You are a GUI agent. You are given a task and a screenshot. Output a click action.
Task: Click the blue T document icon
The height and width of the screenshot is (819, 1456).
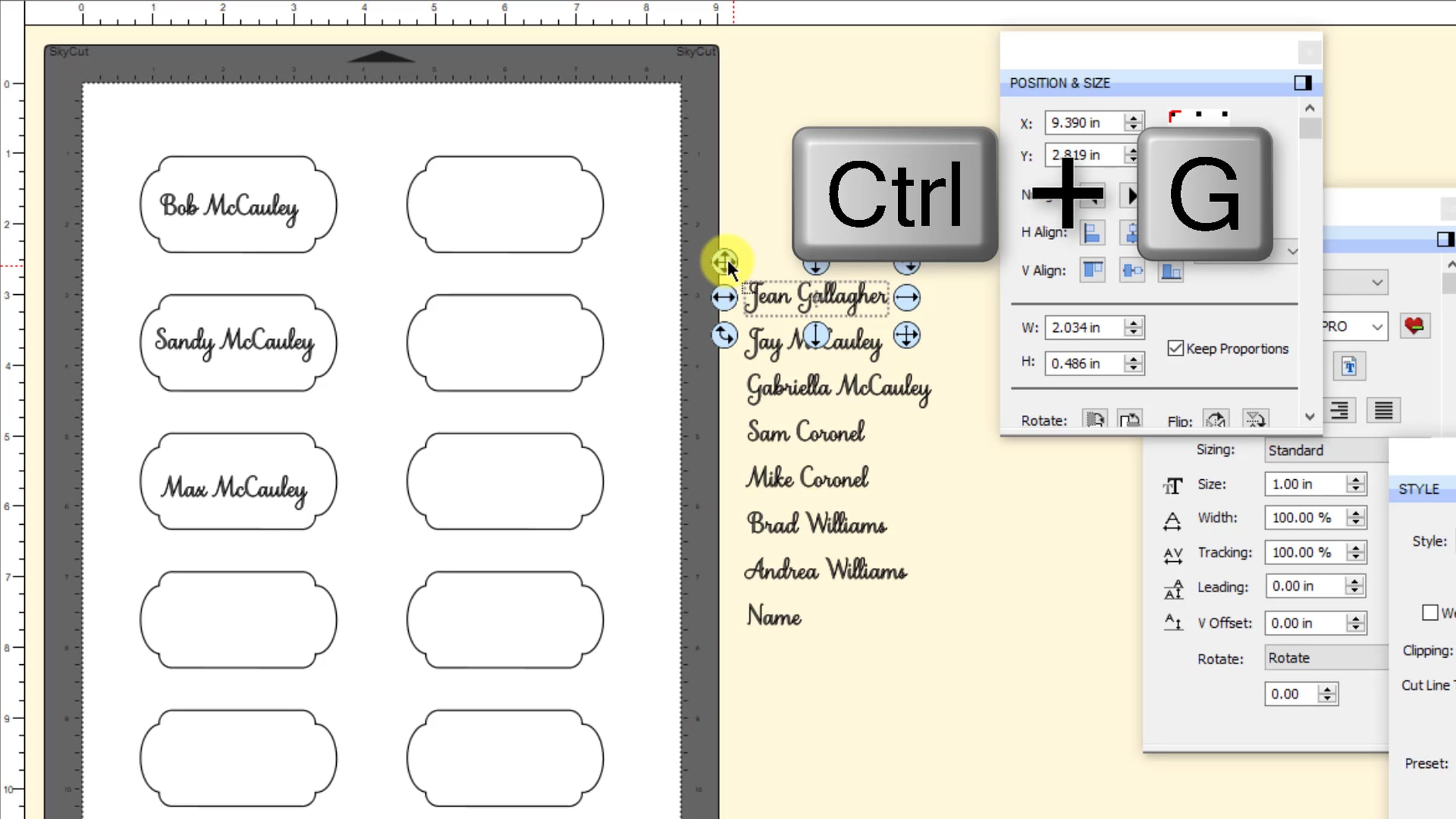tap(1349, 366)
